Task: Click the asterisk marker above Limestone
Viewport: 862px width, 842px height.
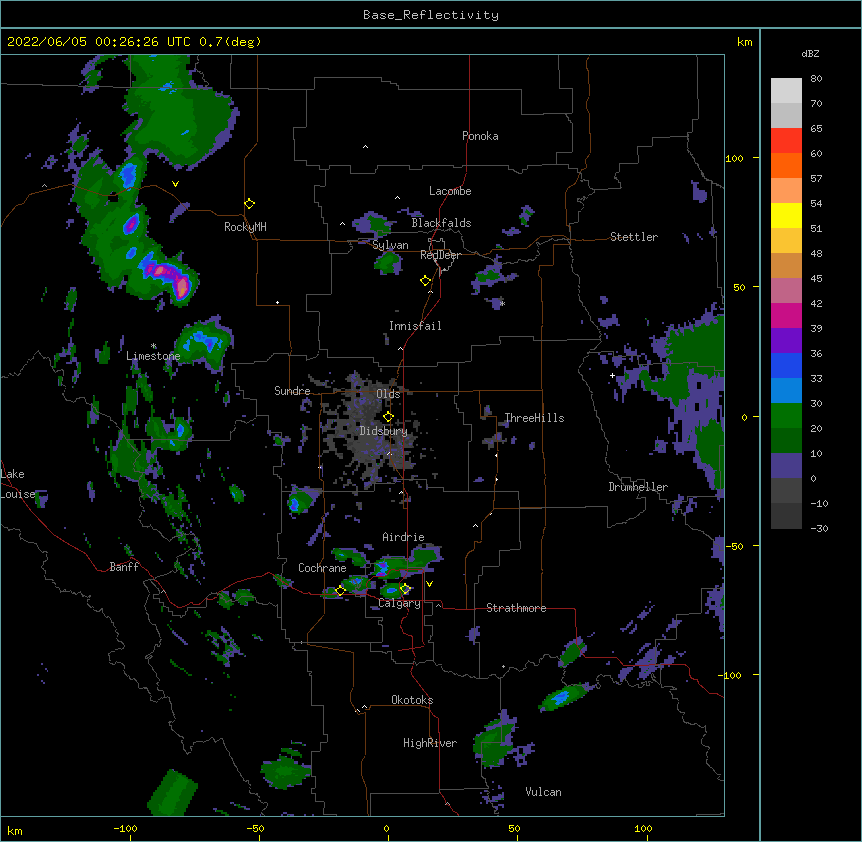Action: pos(154,346)
